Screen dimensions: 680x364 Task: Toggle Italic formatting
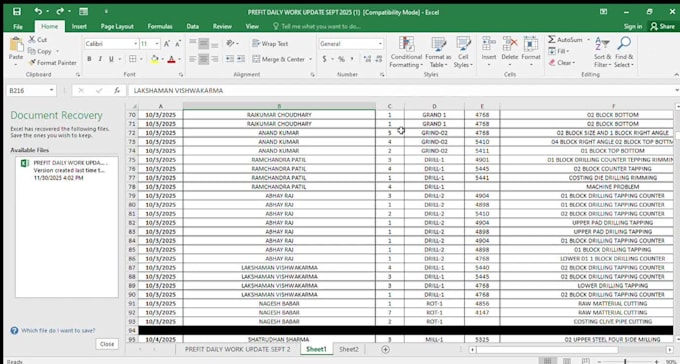100,59
